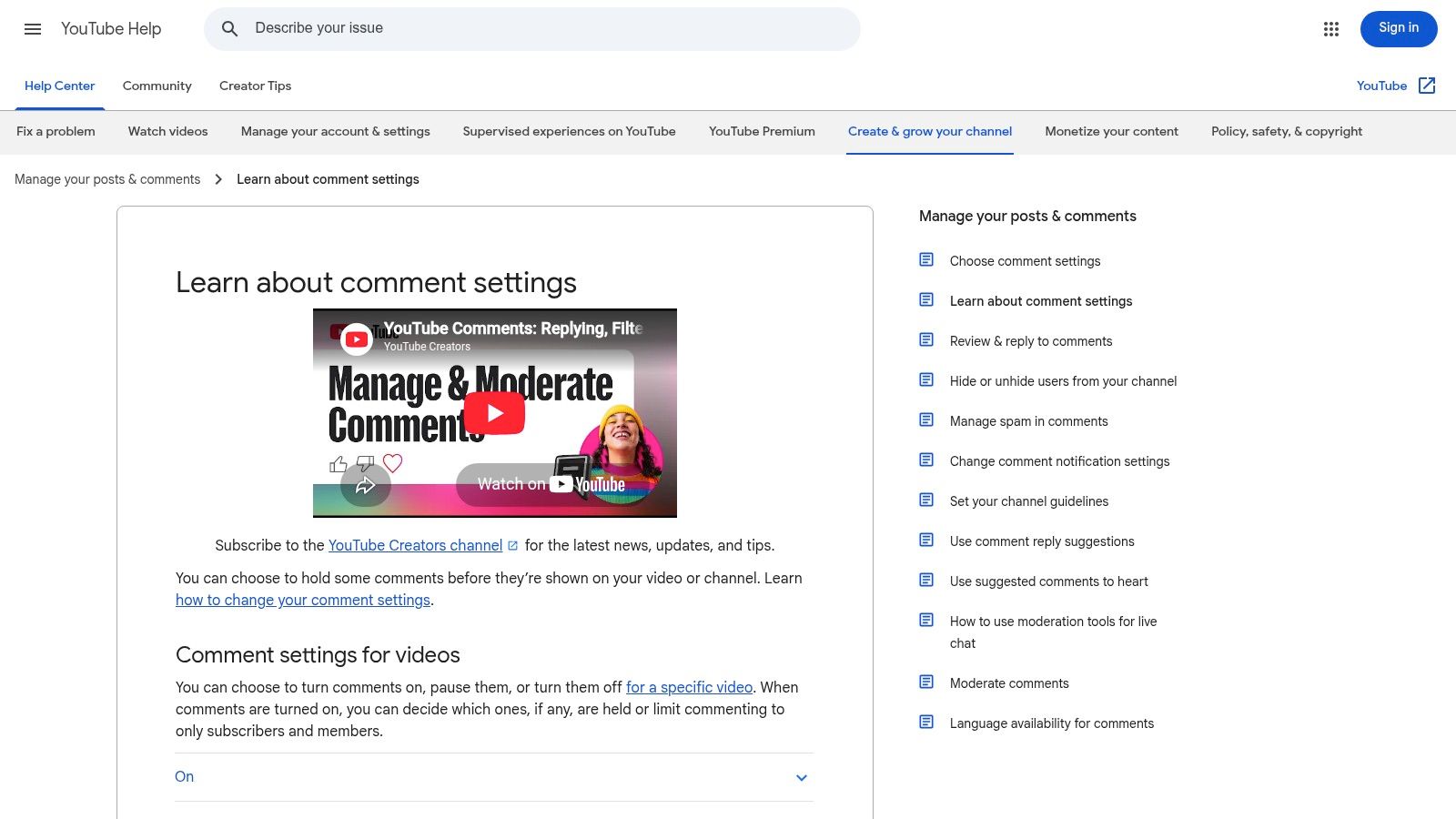Open Watch videos menu
1456x819 pixels.
tap(168, 131)
